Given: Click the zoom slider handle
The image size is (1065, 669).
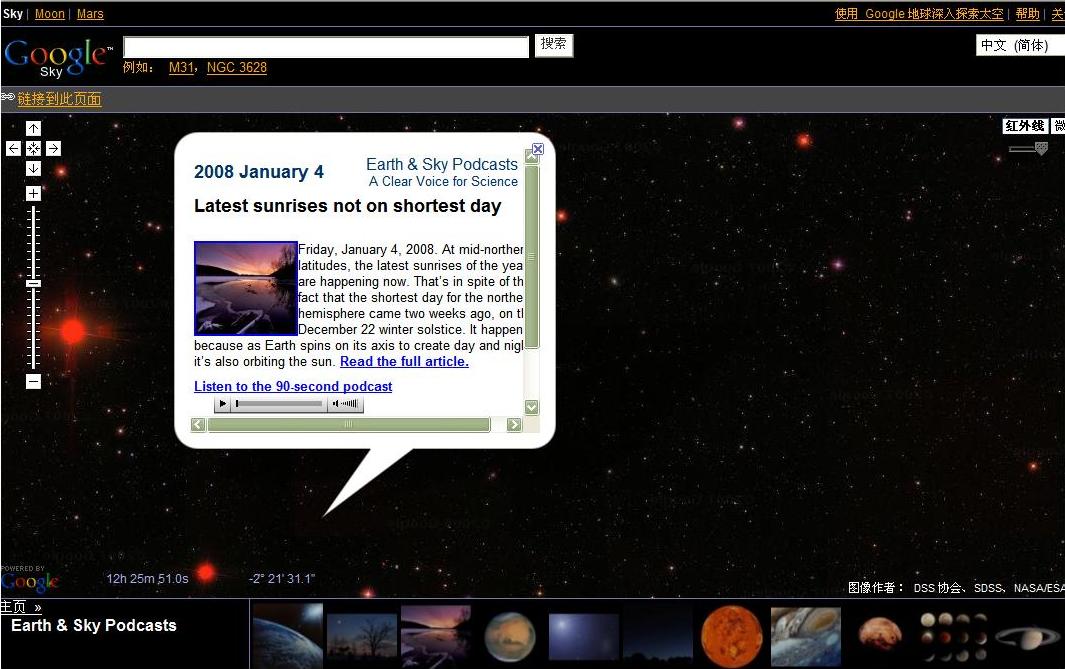Looking at the screenshot, I should pyautogui.click(x=33, y=283).
